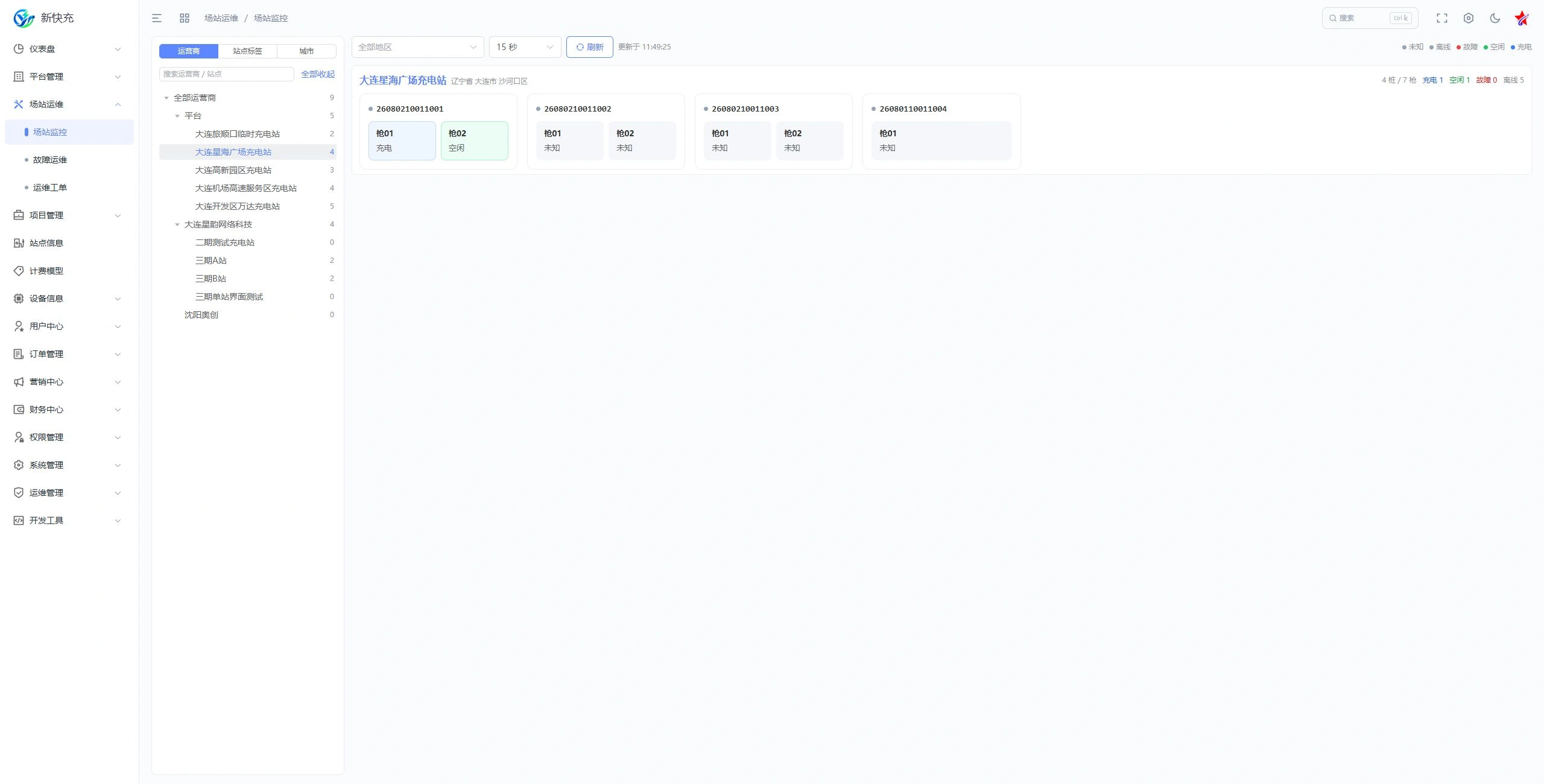Collapse the sidebar with the menu icon
The image size is (1544, 784).
tap(157, 18)
